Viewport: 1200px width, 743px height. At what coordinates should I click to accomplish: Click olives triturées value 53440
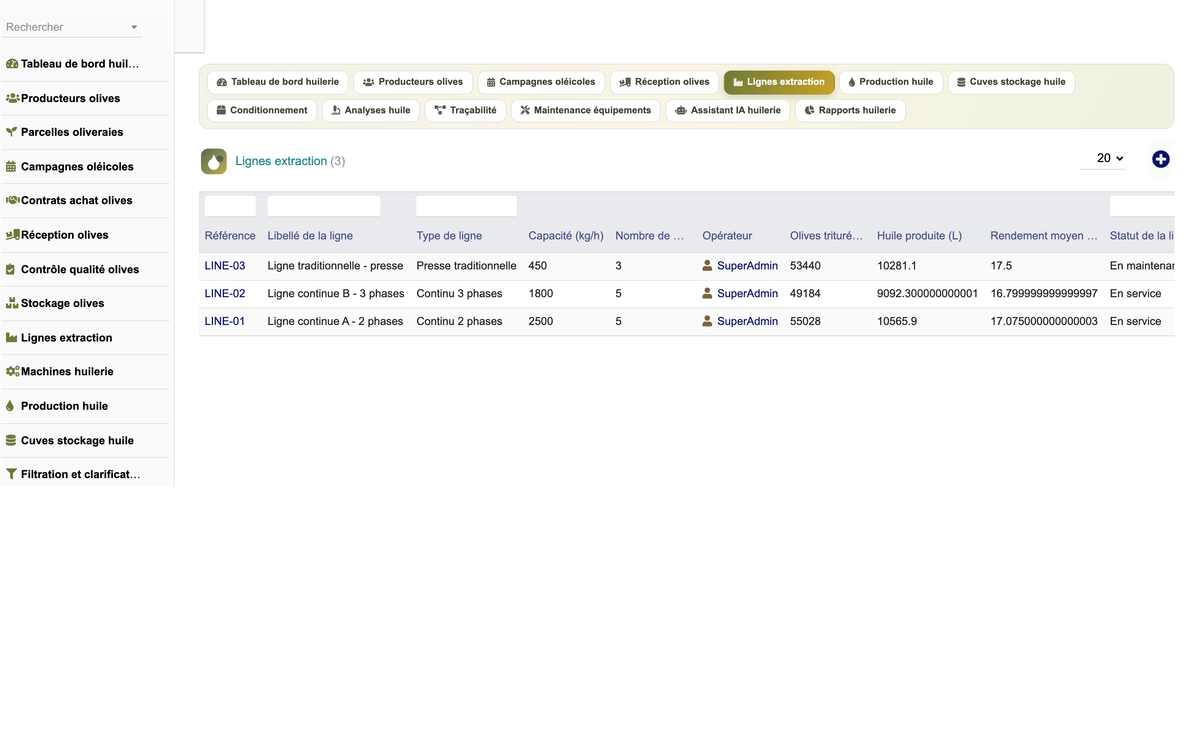pos(805,266)
